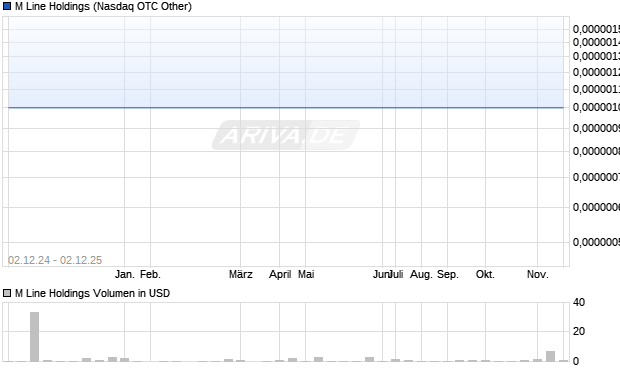Click the 'Sep.' axis label
This screenshot has height=371, width=620.
pos(448,274)
